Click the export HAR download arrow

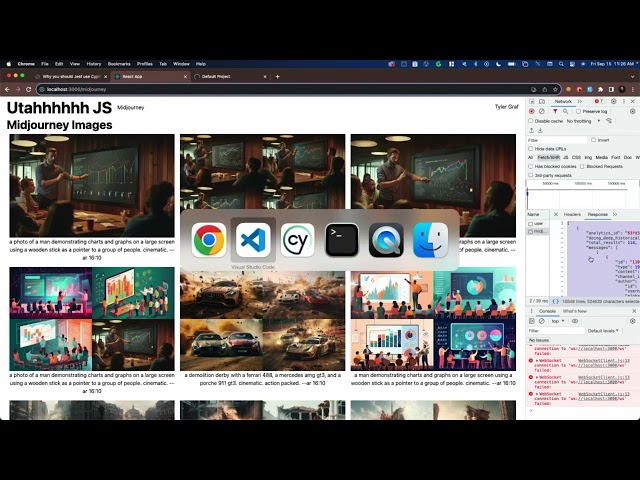pos(540,130)
